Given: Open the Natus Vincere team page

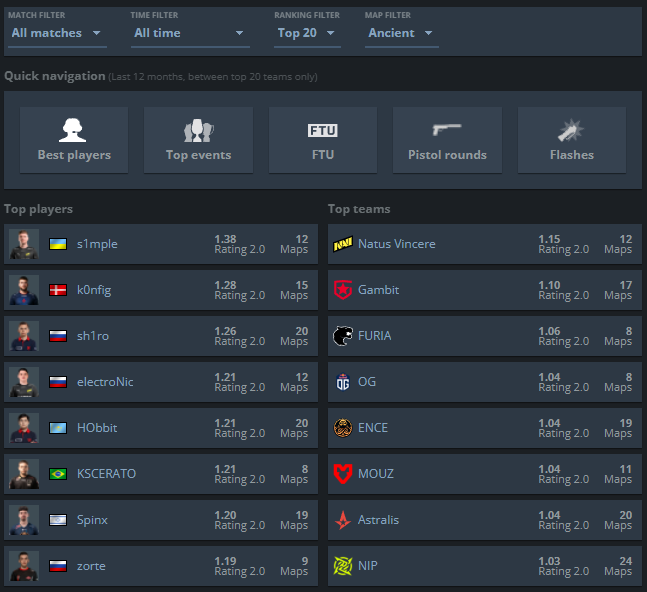Looking at the screenshot, I should pos(397,244).
